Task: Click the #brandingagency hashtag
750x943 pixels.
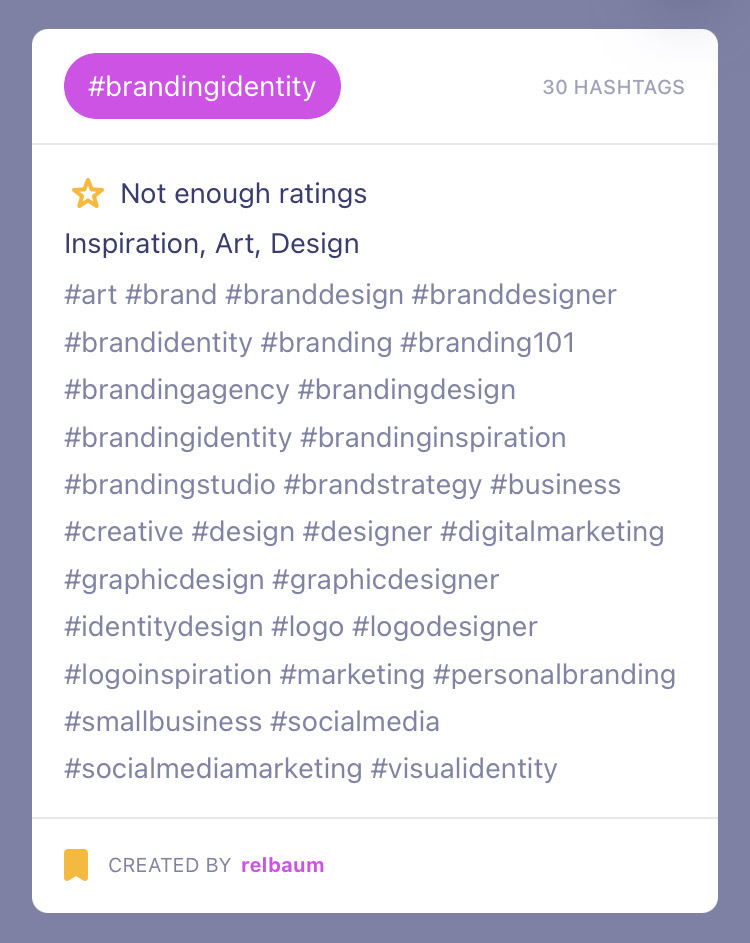Action: [x=177, y=390]
